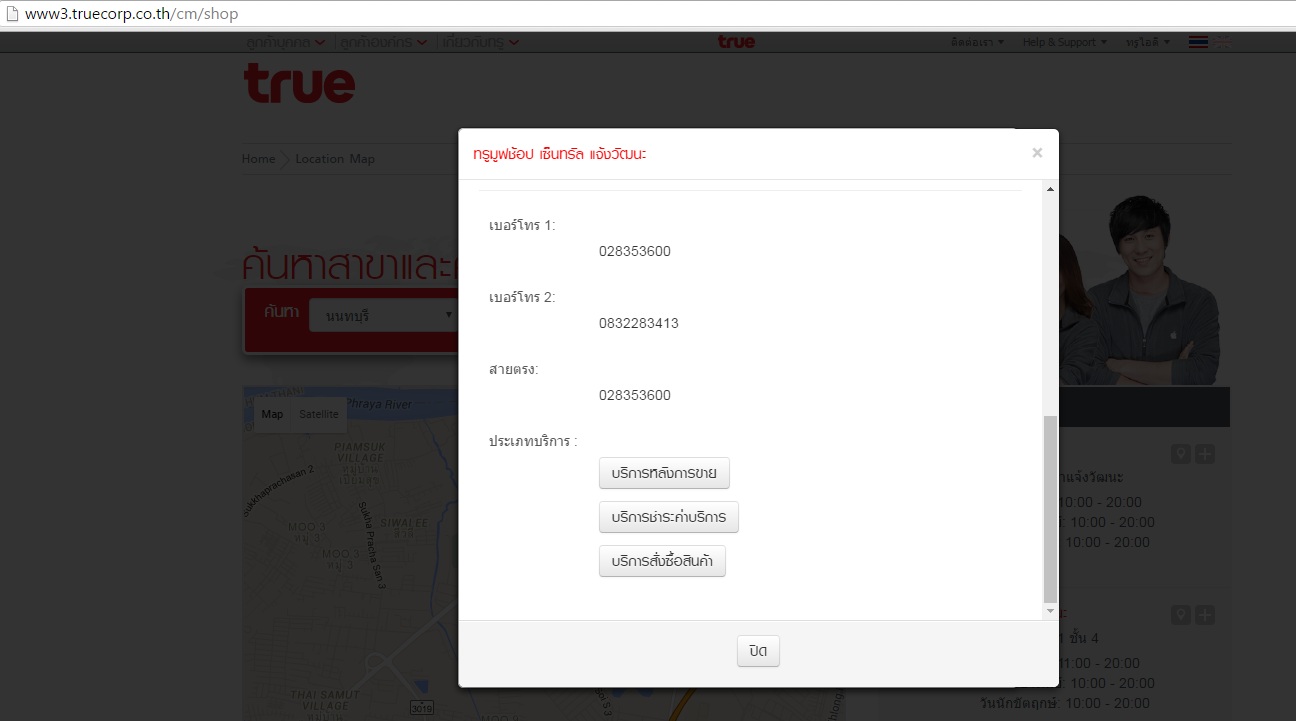Click plus icon for the แจ้งวัฒนะ branch

click(x=1205, y=455)
